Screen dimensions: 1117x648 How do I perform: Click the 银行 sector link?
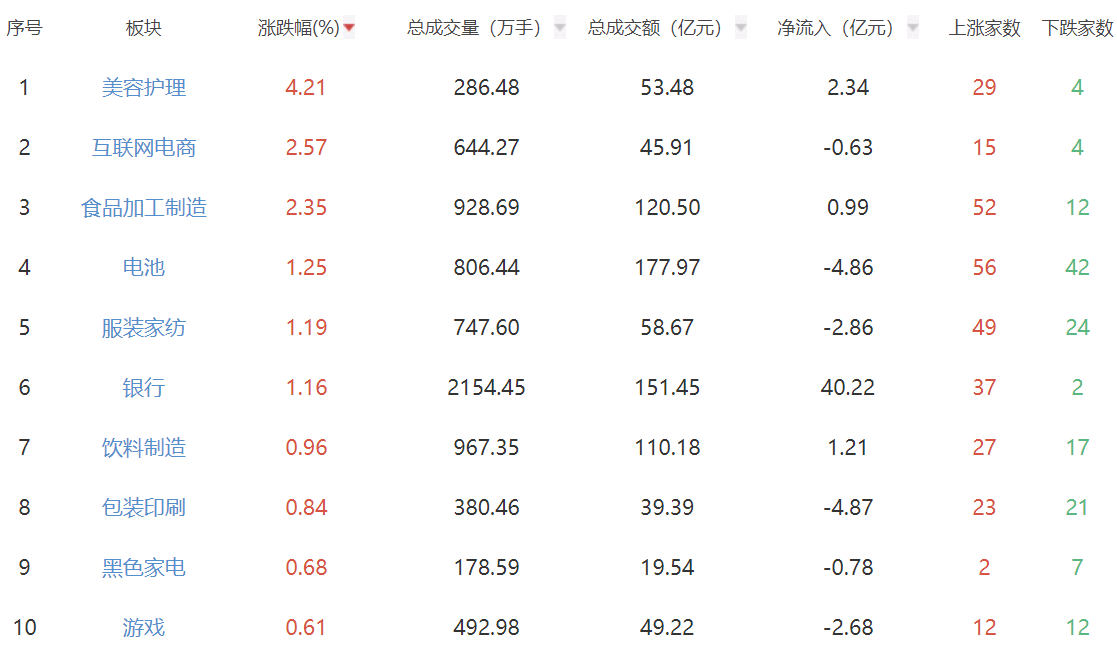point(144,388)
